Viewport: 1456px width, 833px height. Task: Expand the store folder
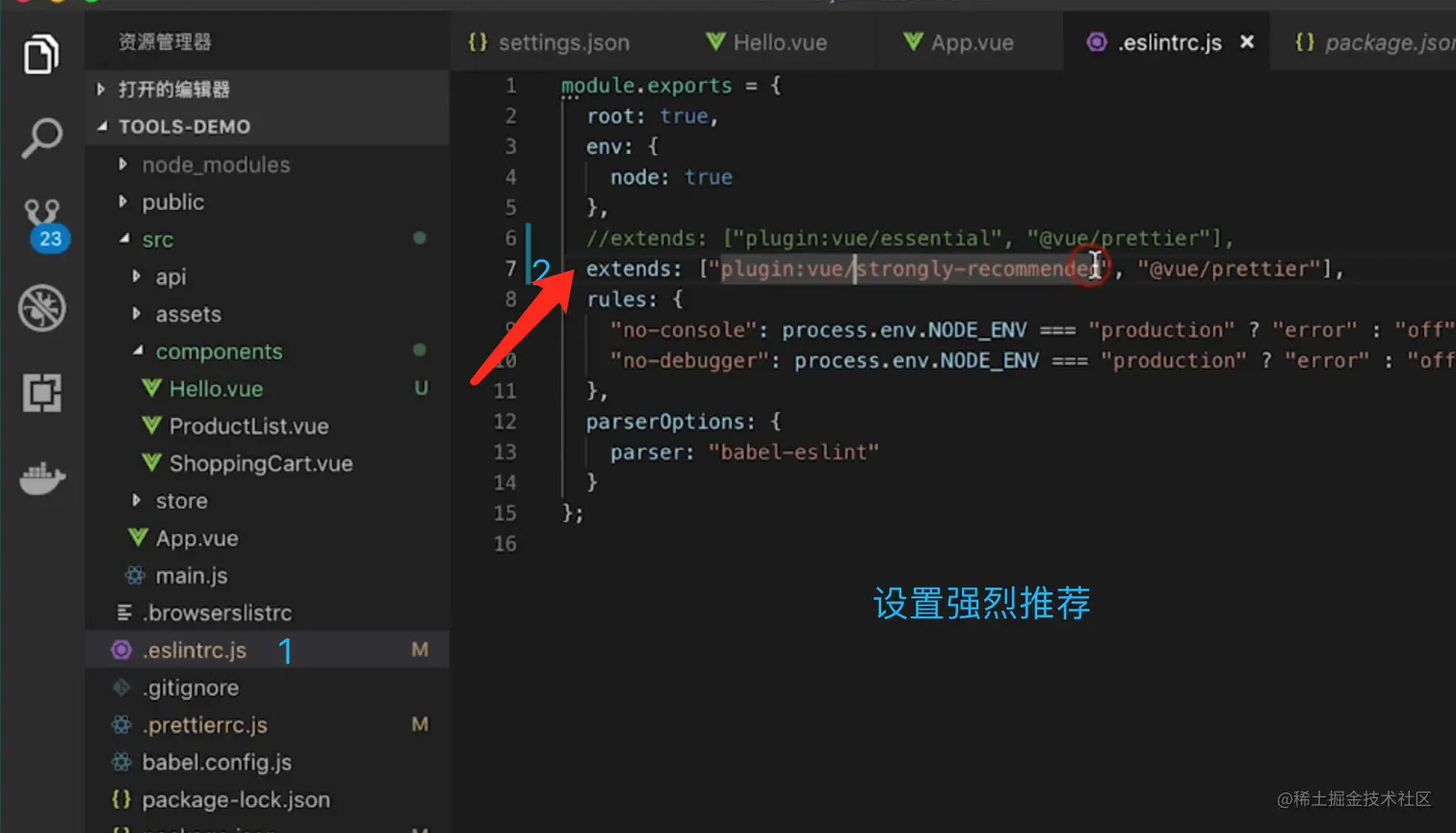(267, 502)
